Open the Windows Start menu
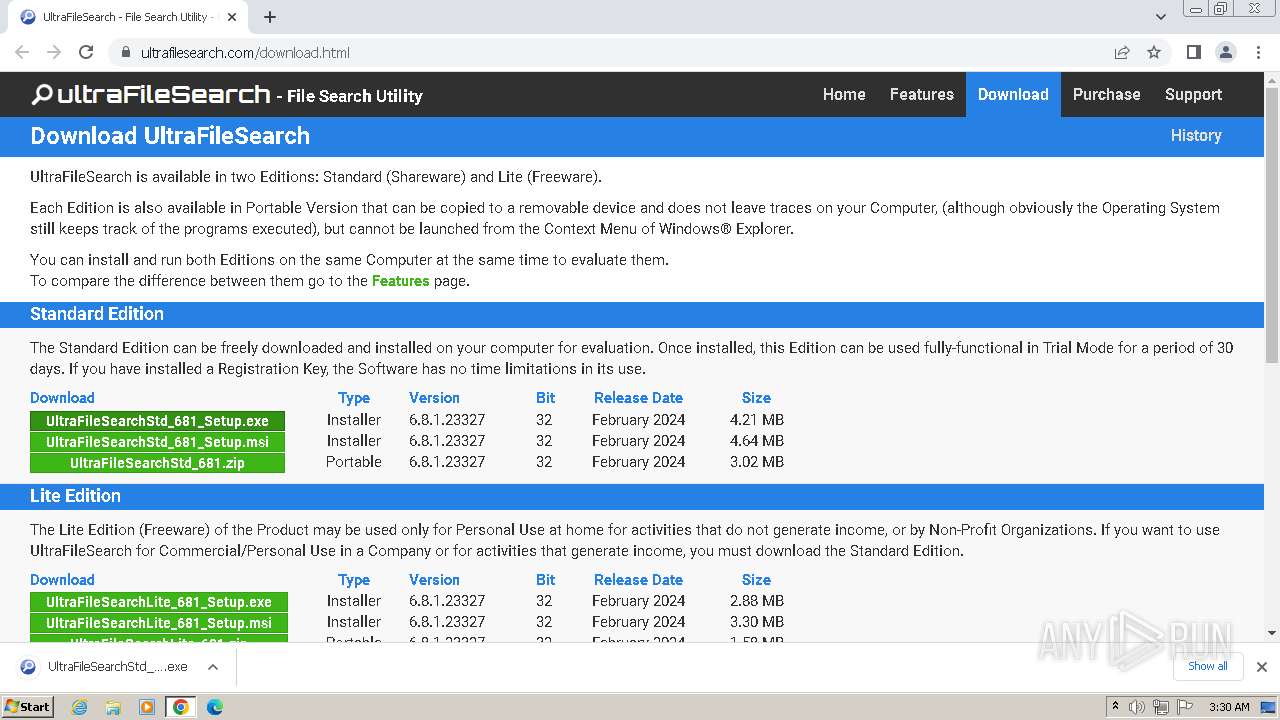Screen dimensions: 1280x720 point(28,707)
